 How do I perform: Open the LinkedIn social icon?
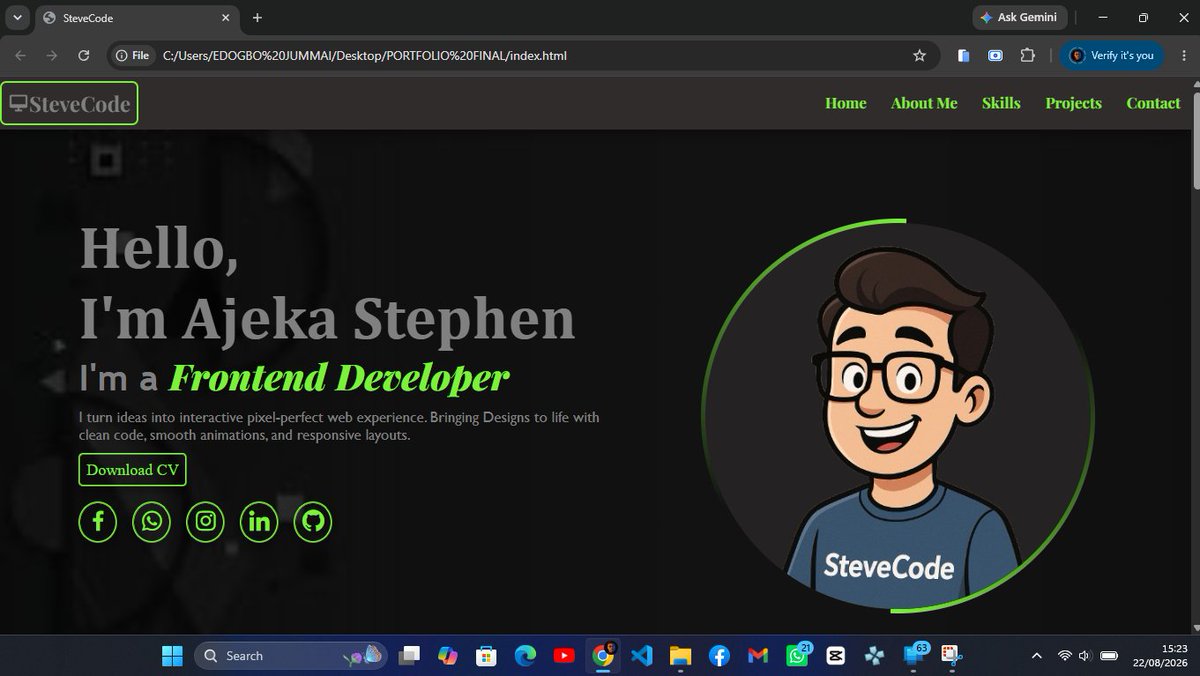click(259, 522)
